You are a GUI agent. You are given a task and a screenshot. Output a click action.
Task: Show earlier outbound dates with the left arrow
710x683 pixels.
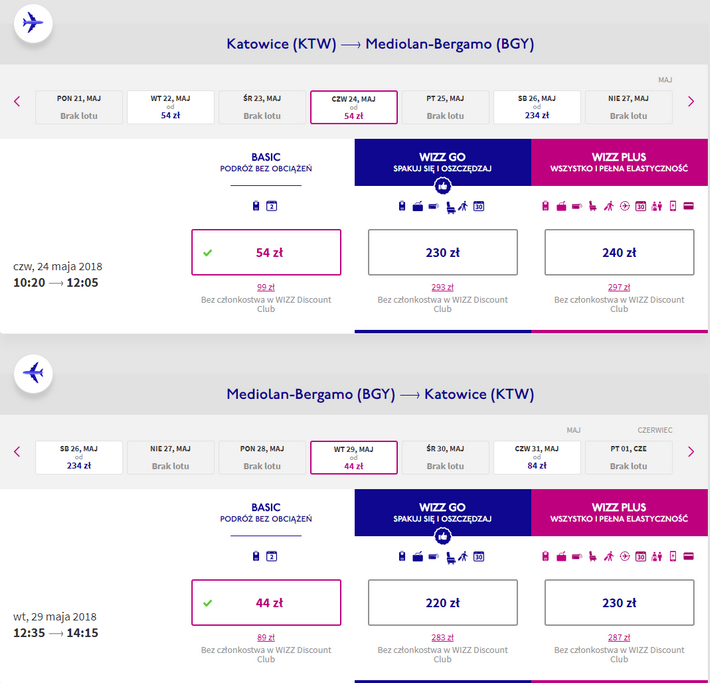(x=17, y=101)
